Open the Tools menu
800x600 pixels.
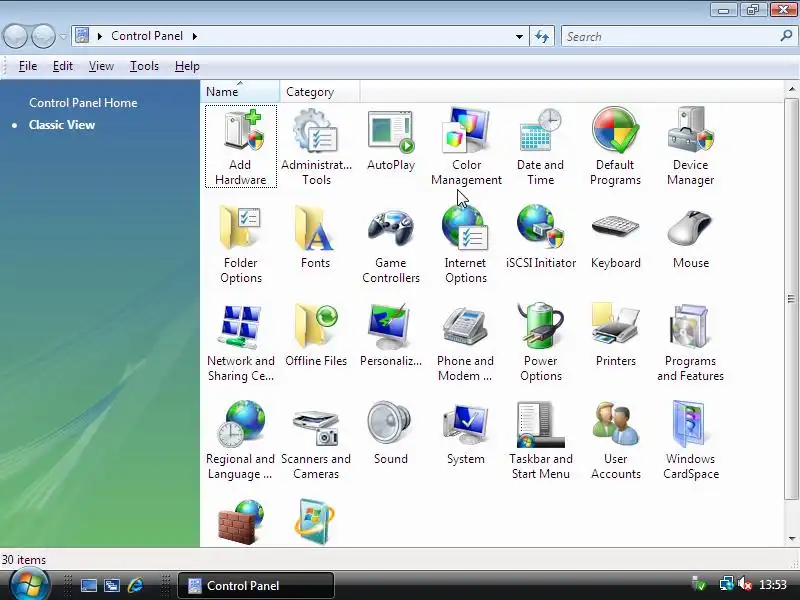pyautogui.click(x=144, y=66)
